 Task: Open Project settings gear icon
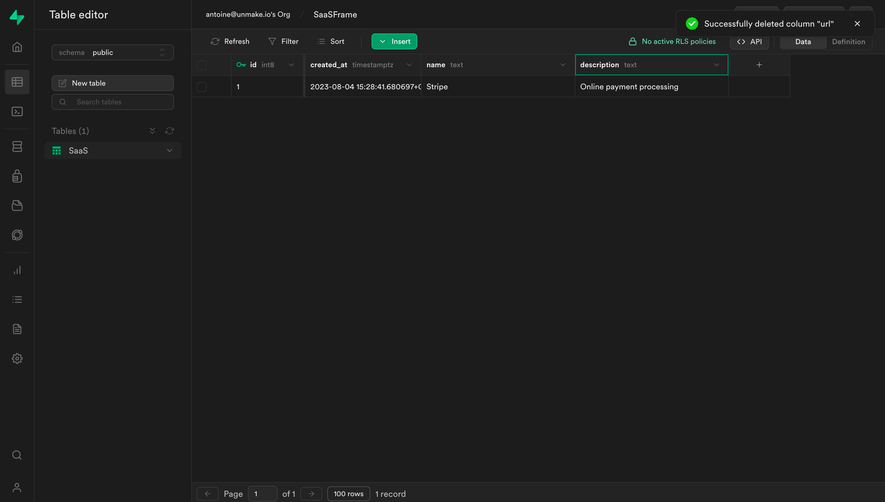point(17,358)
